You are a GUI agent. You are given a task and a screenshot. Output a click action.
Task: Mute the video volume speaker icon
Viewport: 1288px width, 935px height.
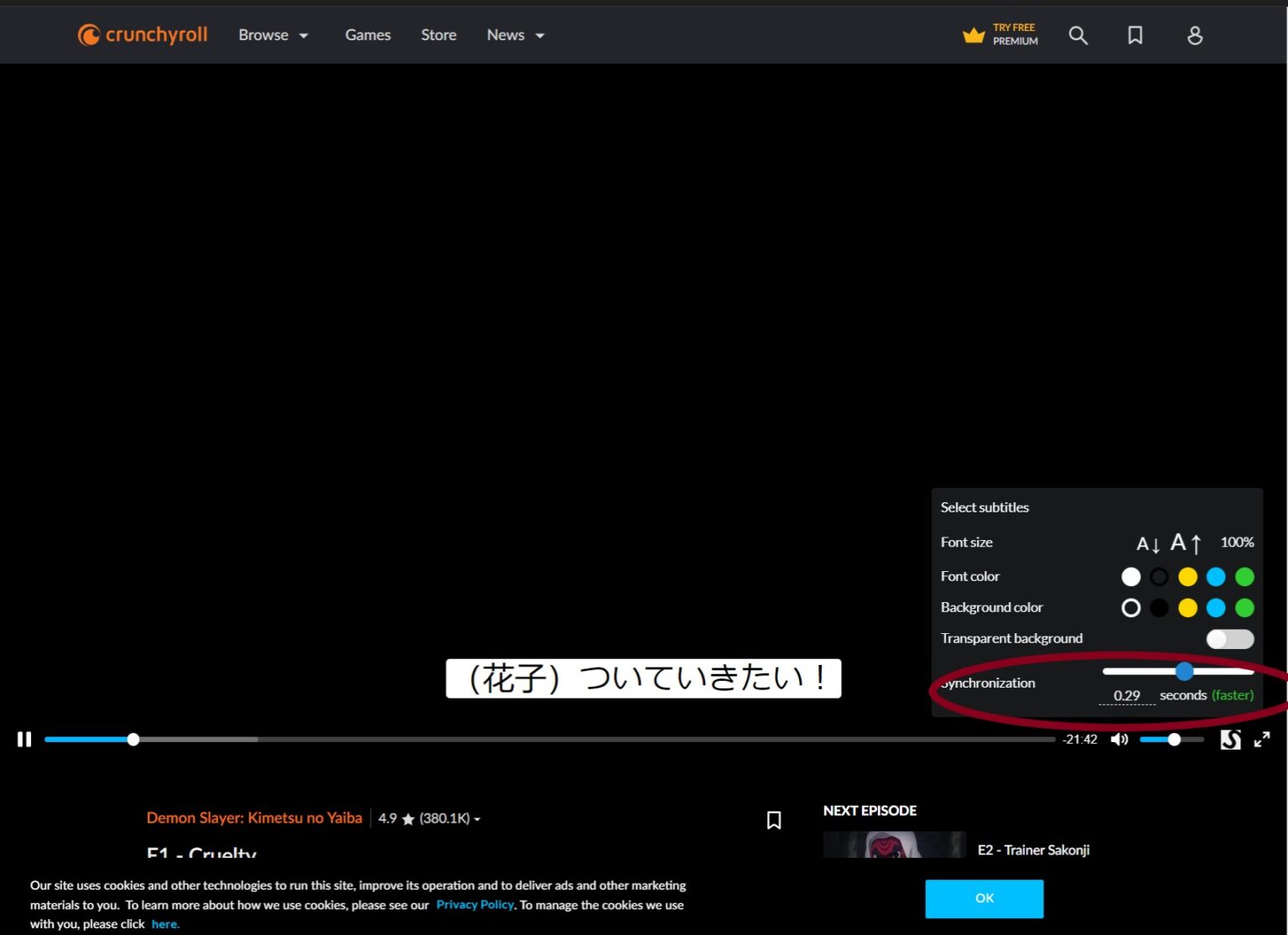1119,739
